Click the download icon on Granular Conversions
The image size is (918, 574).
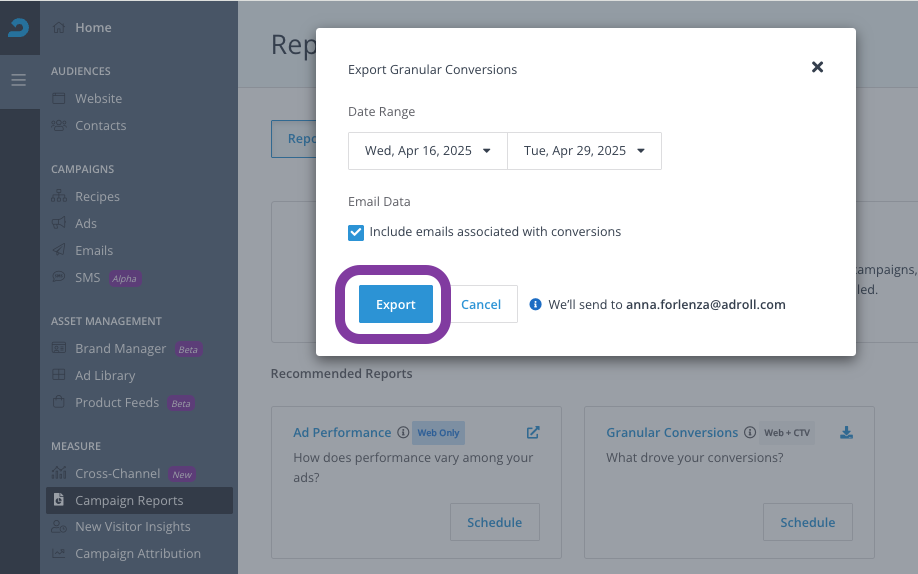tap(846, 433)
